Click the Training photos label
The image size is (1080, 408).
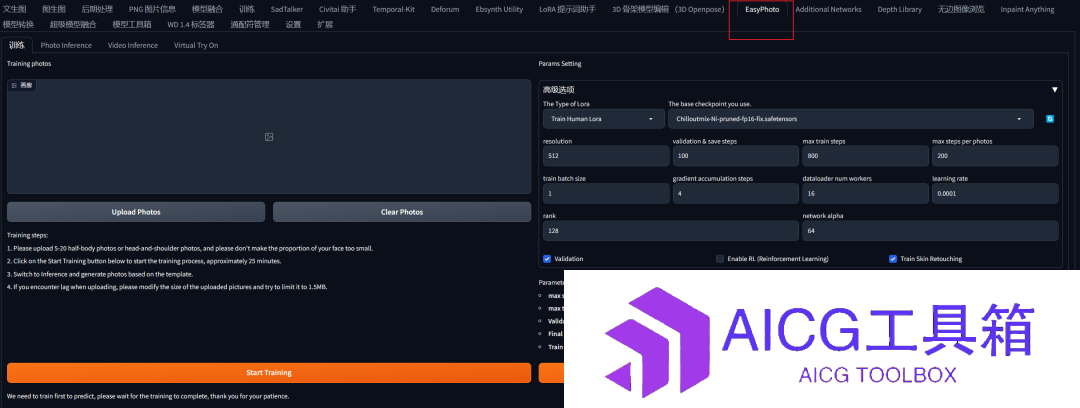[29, 64]
